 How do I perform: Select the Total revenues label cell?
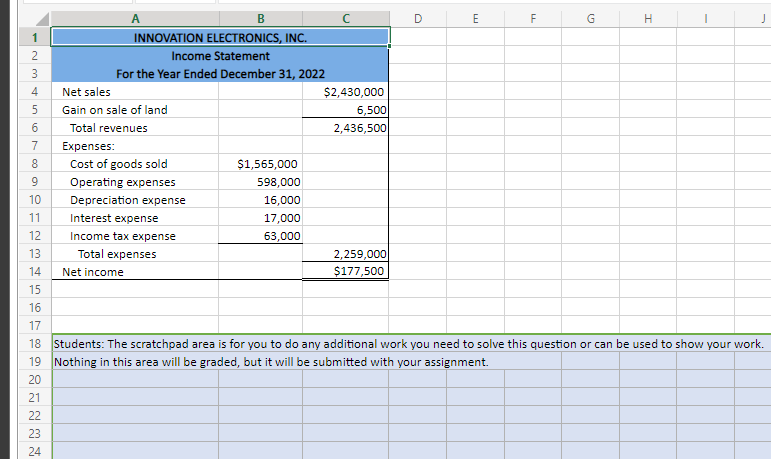point(135,128)
